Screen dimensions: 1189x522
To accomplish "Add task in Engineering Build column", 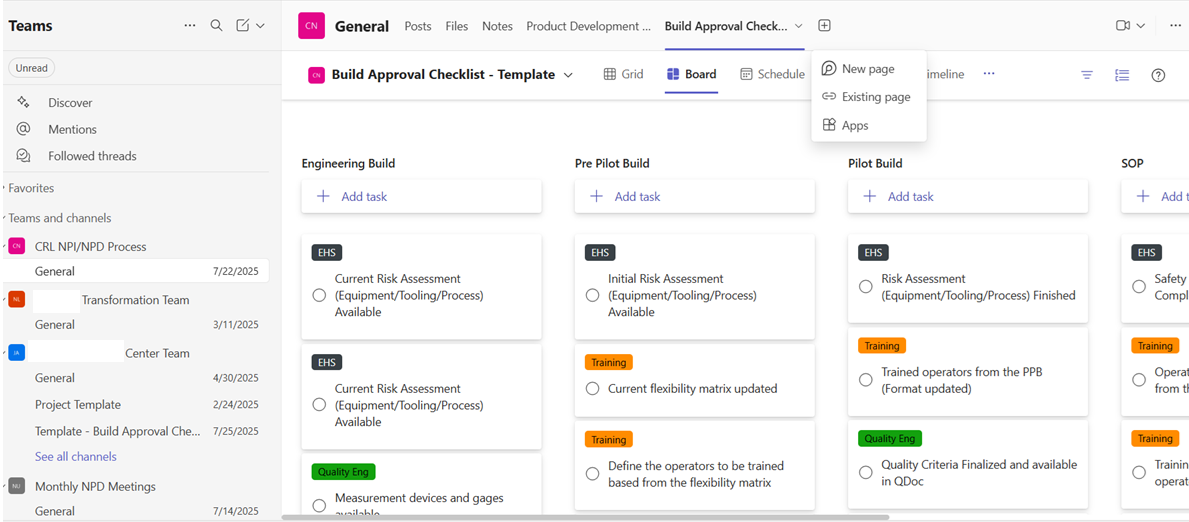I will 422,197.
